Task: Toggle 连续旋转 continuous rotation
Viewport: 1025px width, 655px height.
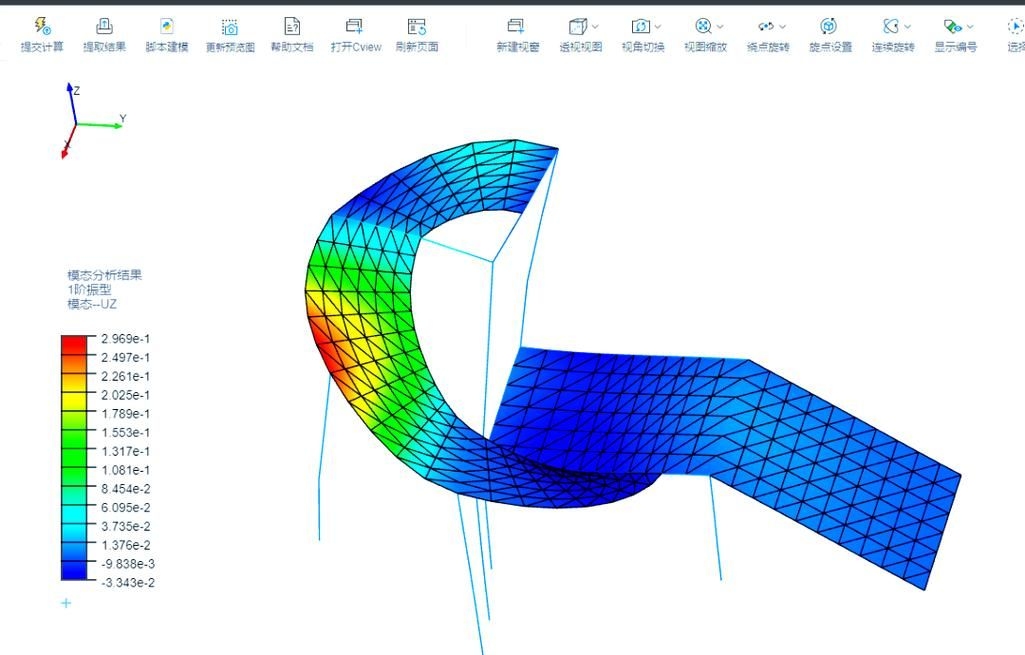Action: [890, 27]
